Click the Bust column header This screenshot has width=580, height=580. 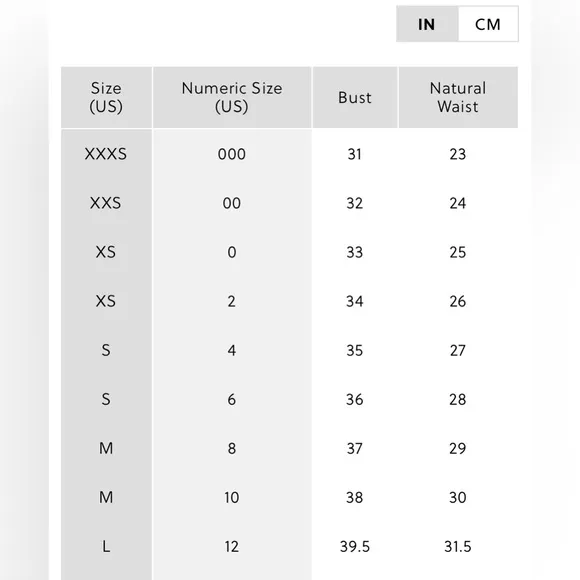(x=355, y=97)
